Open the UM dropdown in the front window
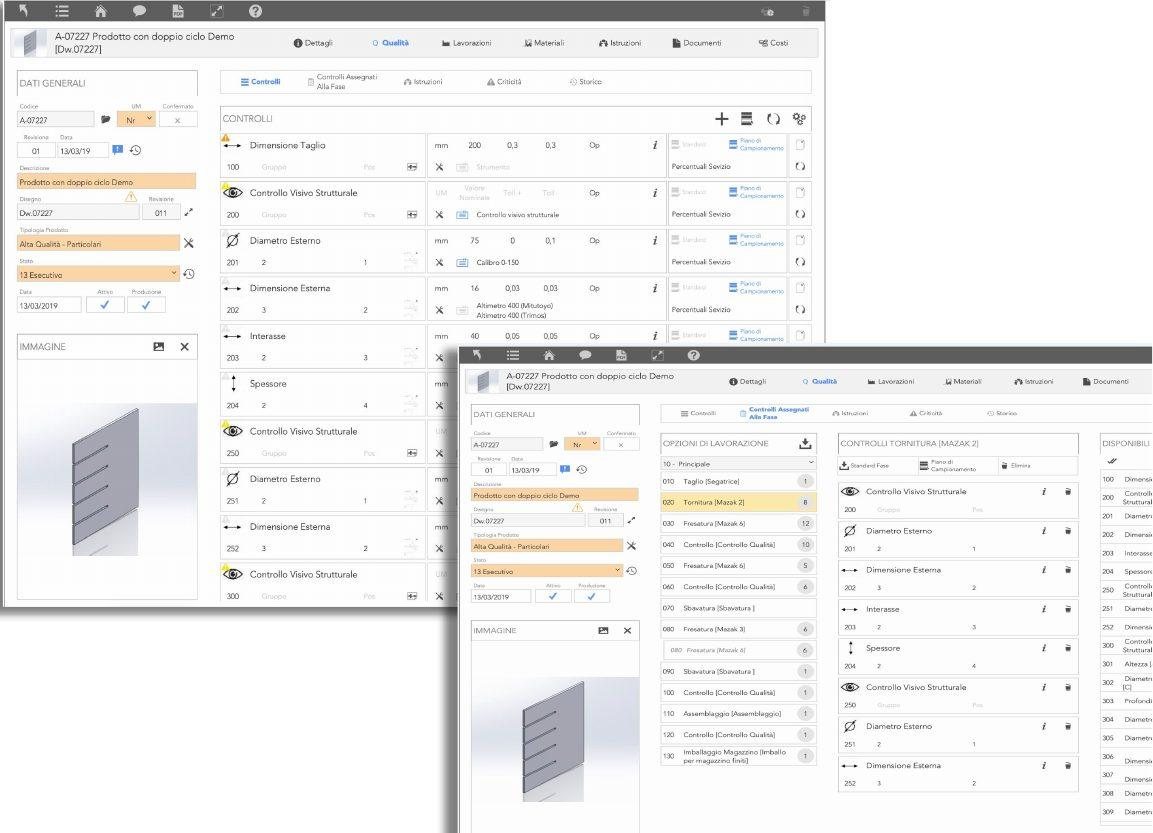1153x833 pixels. coord(582,445)
